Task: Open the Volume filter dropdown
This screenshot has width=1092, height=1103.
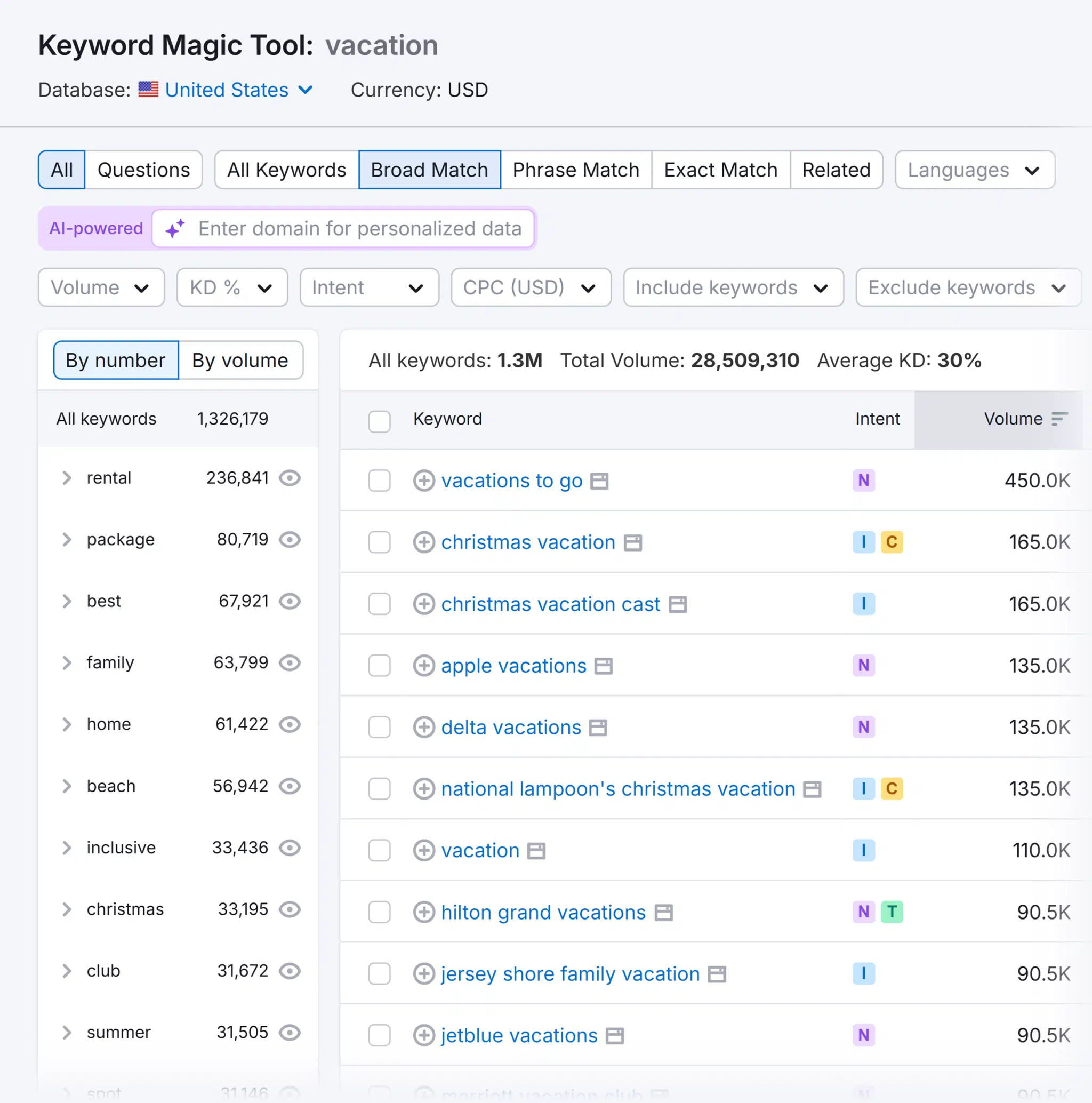Action: pos(102,287)
